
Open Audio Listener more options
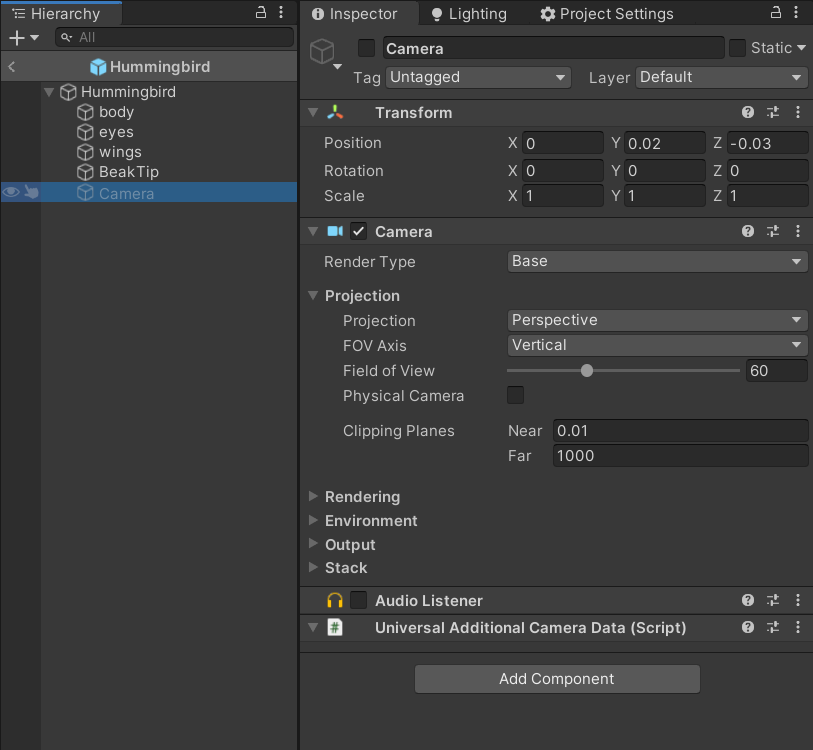(797, 600)
